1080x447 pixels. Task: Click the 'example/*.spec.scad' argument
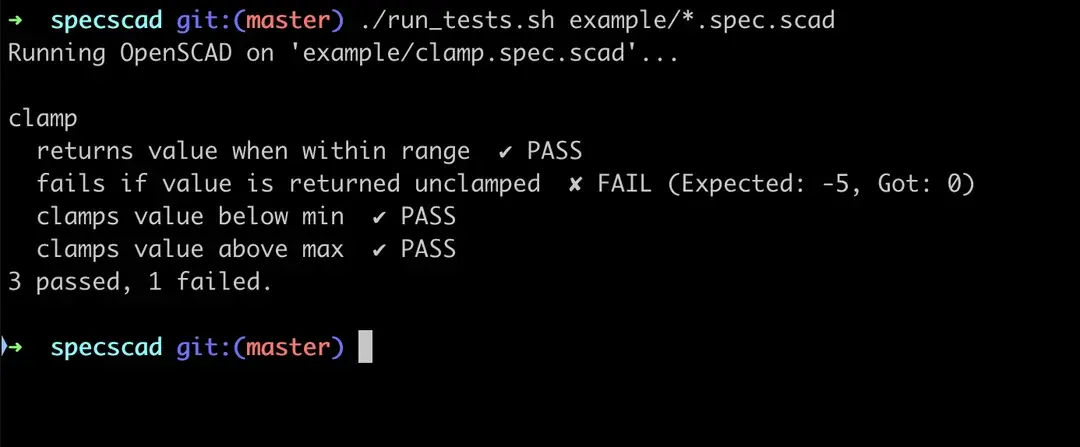coord(702,21)
